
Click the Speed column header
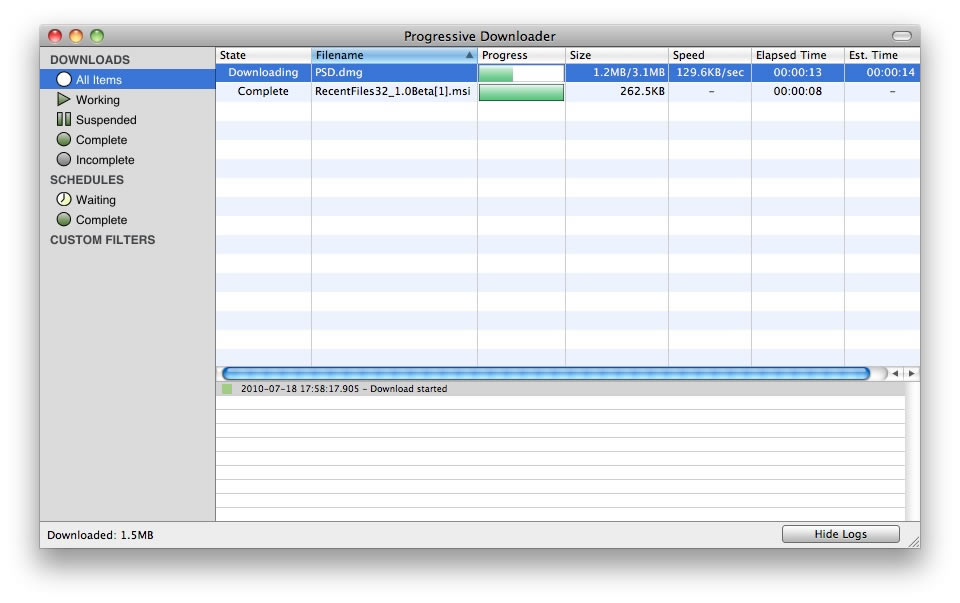[708, 55]
